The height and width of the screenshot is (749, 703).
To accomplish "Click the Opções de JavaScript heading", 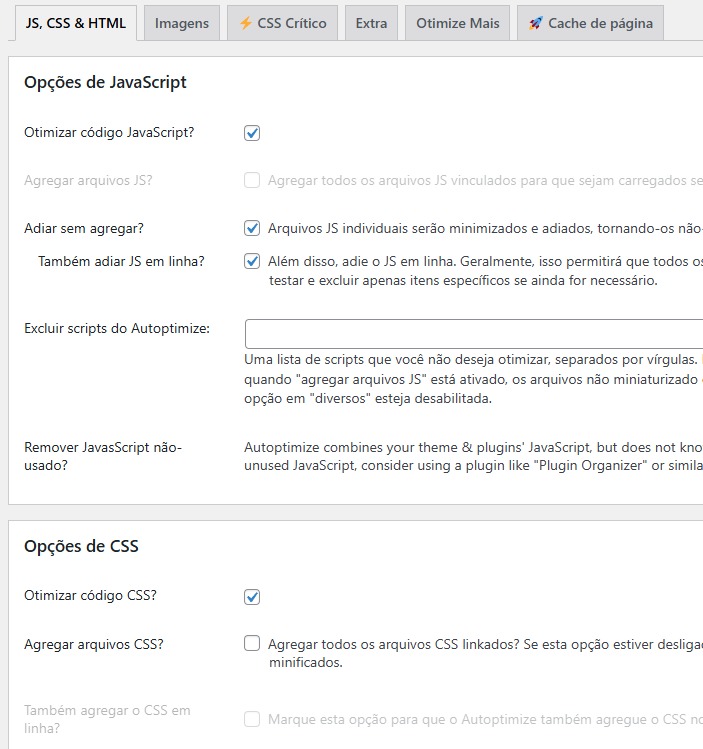I will (x=105, y=83).
